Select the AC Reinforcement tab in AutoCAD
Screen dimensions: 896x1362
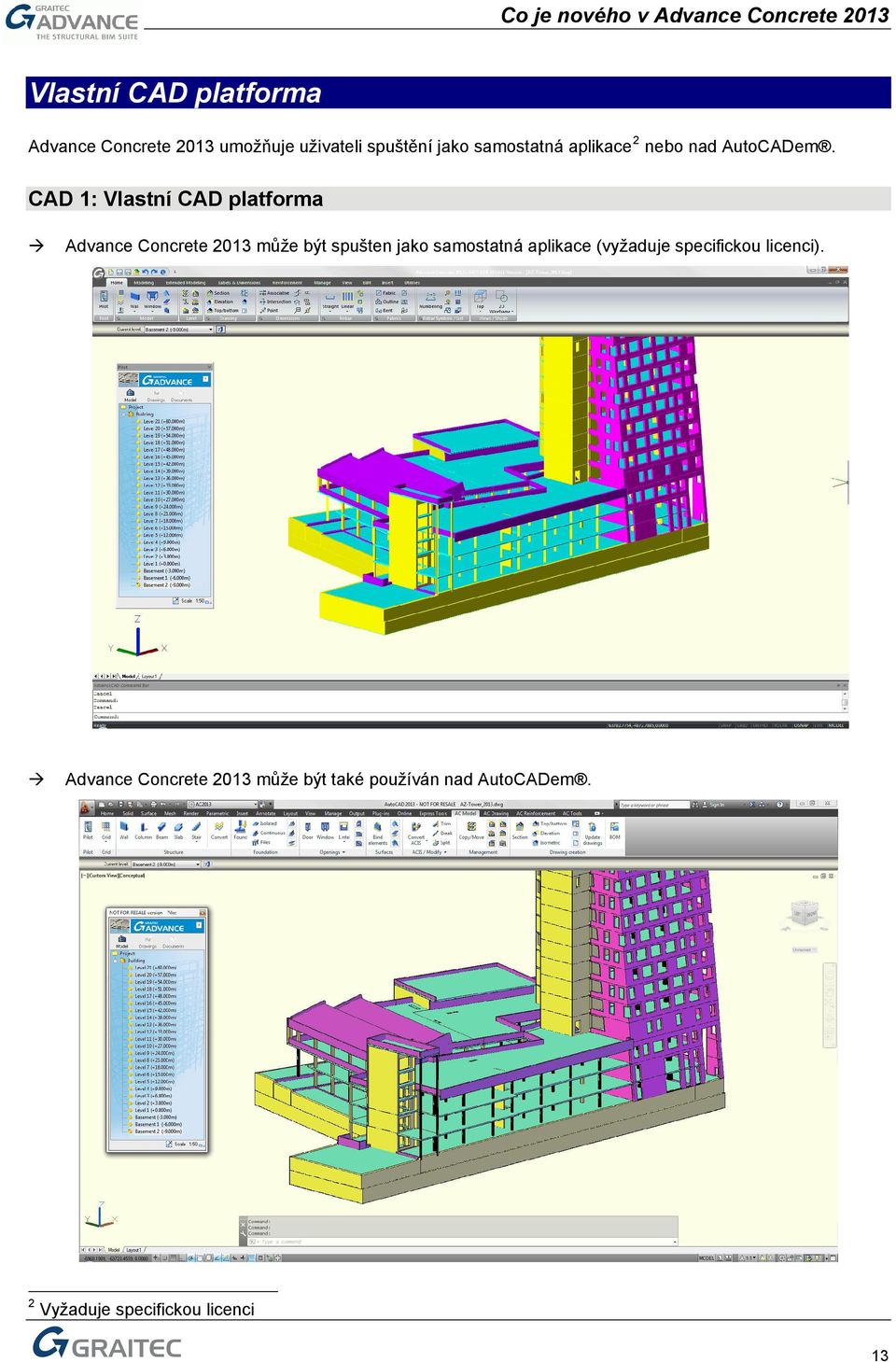(536, 813)
